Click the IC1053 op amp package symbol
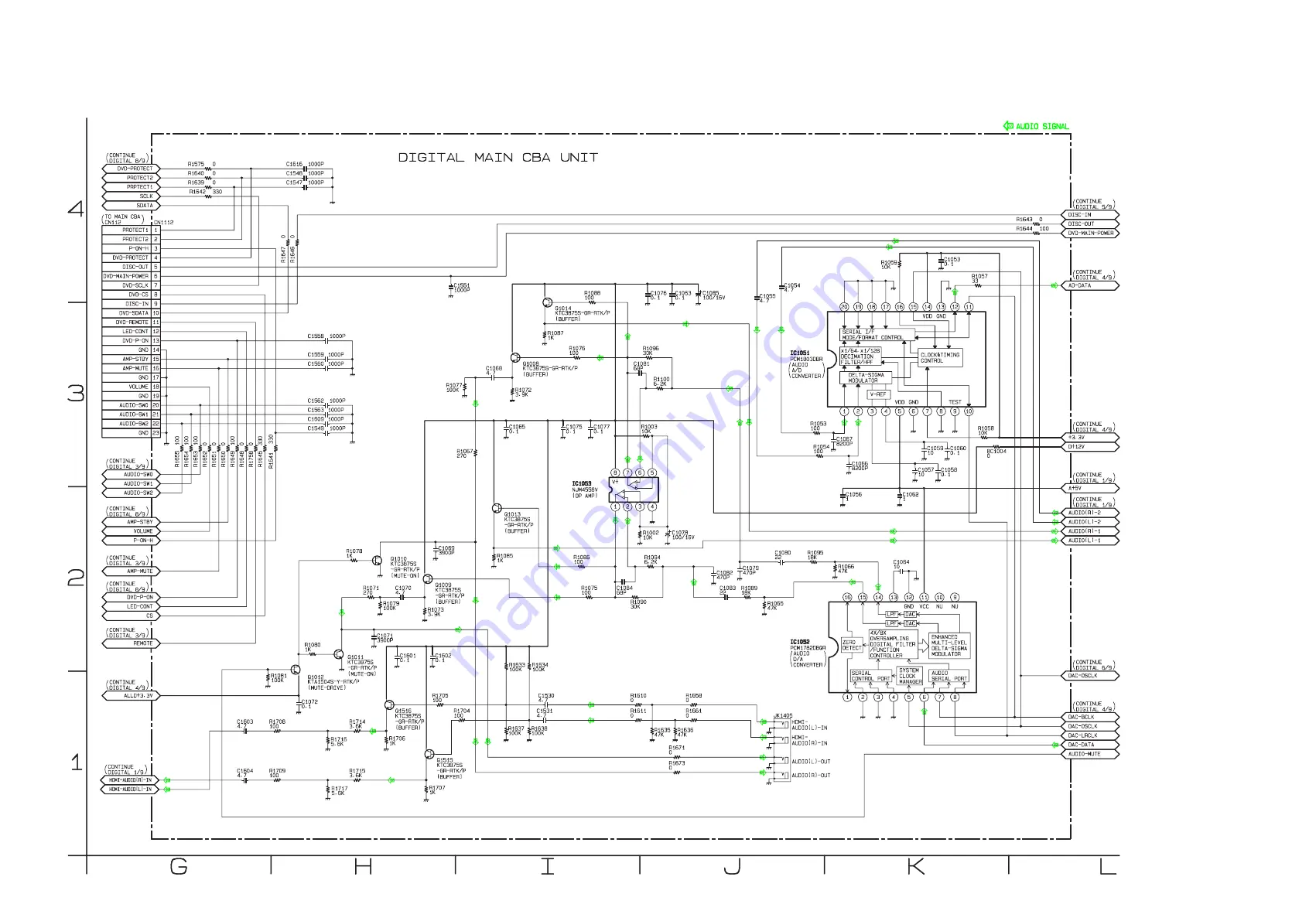This screenshot has width=1316, height=921. point(634,489)
